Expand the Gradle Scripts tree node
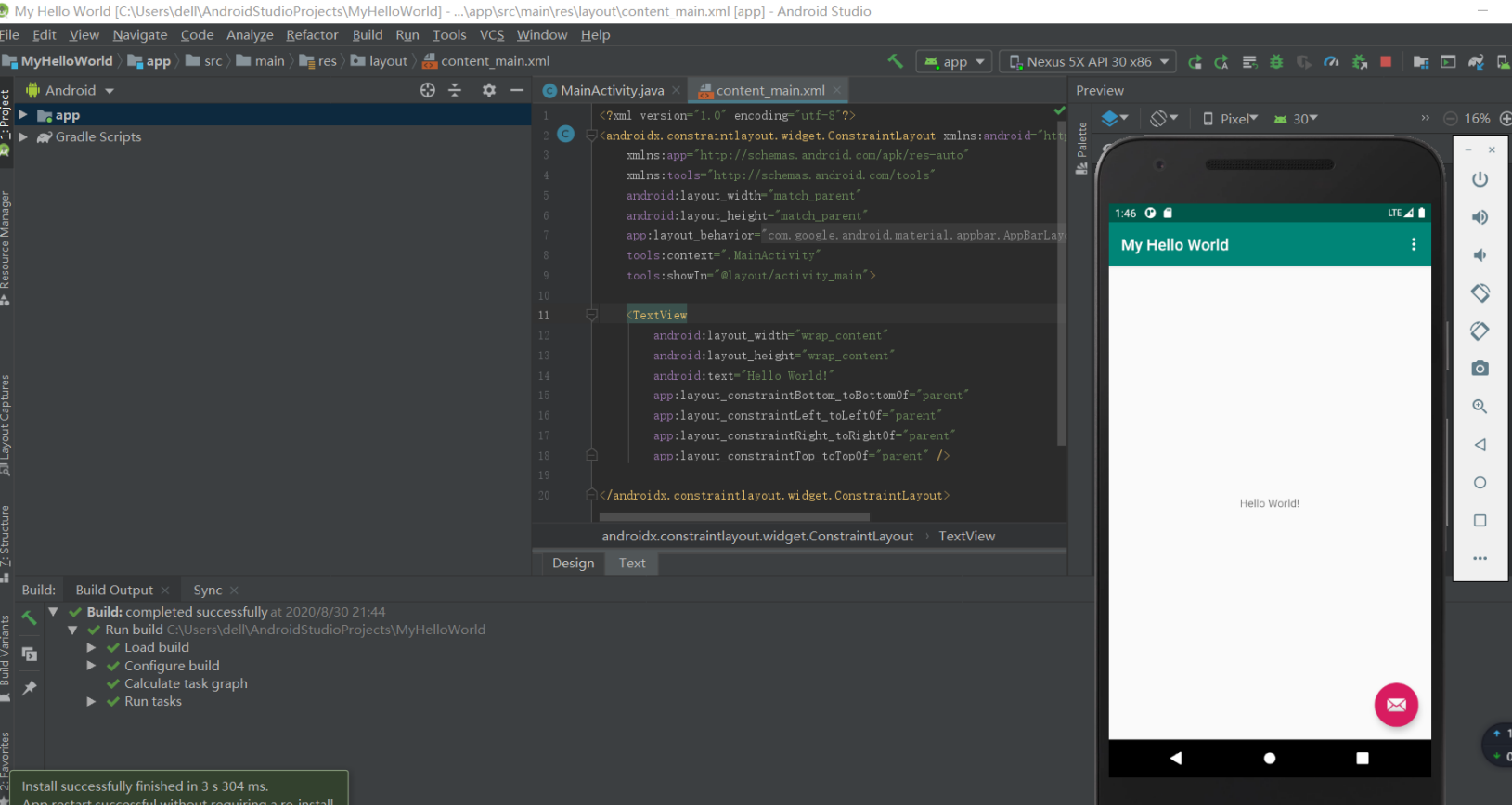1512x805 pixels. (23, 136)
